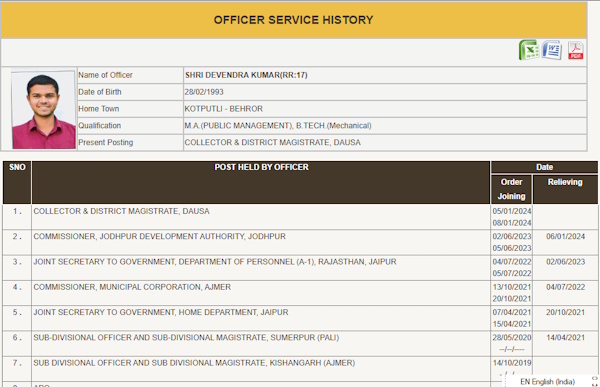Click the Date column group header
The width and height of the screenshot is (600, 387).
tap(544, 167)
